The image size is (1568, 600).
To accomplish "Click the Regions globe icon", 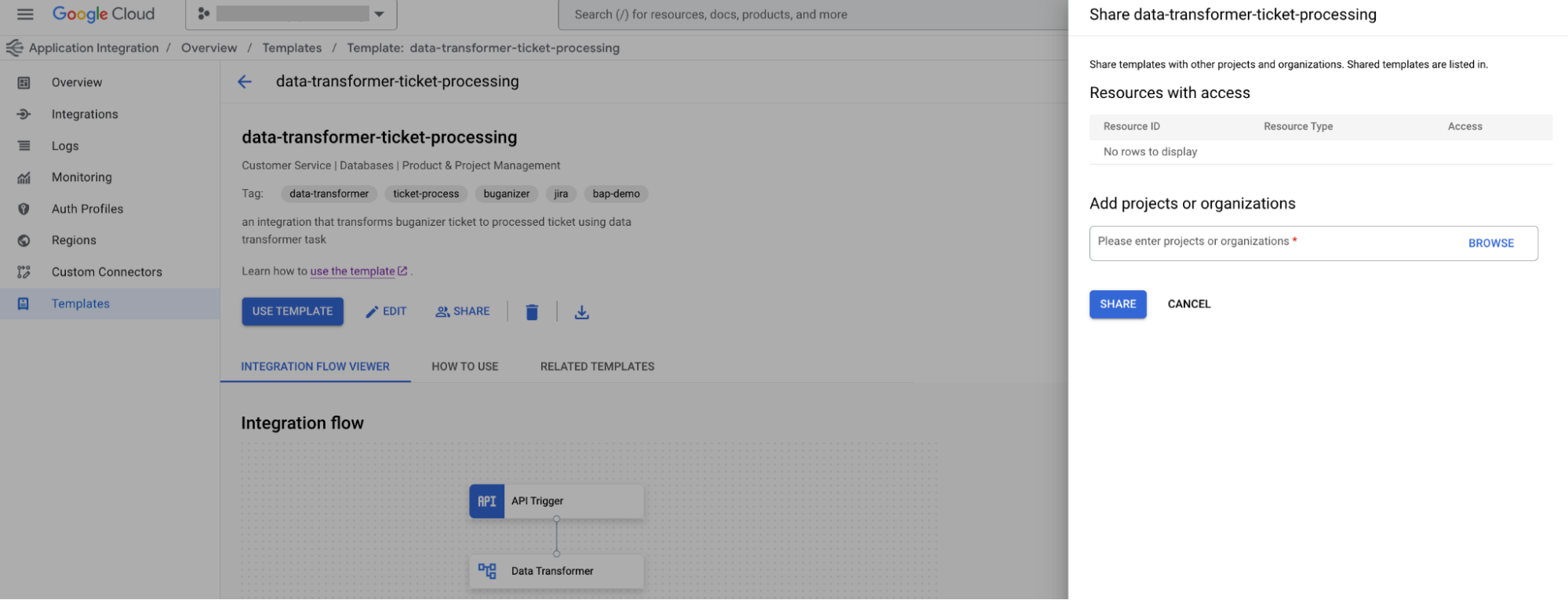I will (x=24, y=241).
